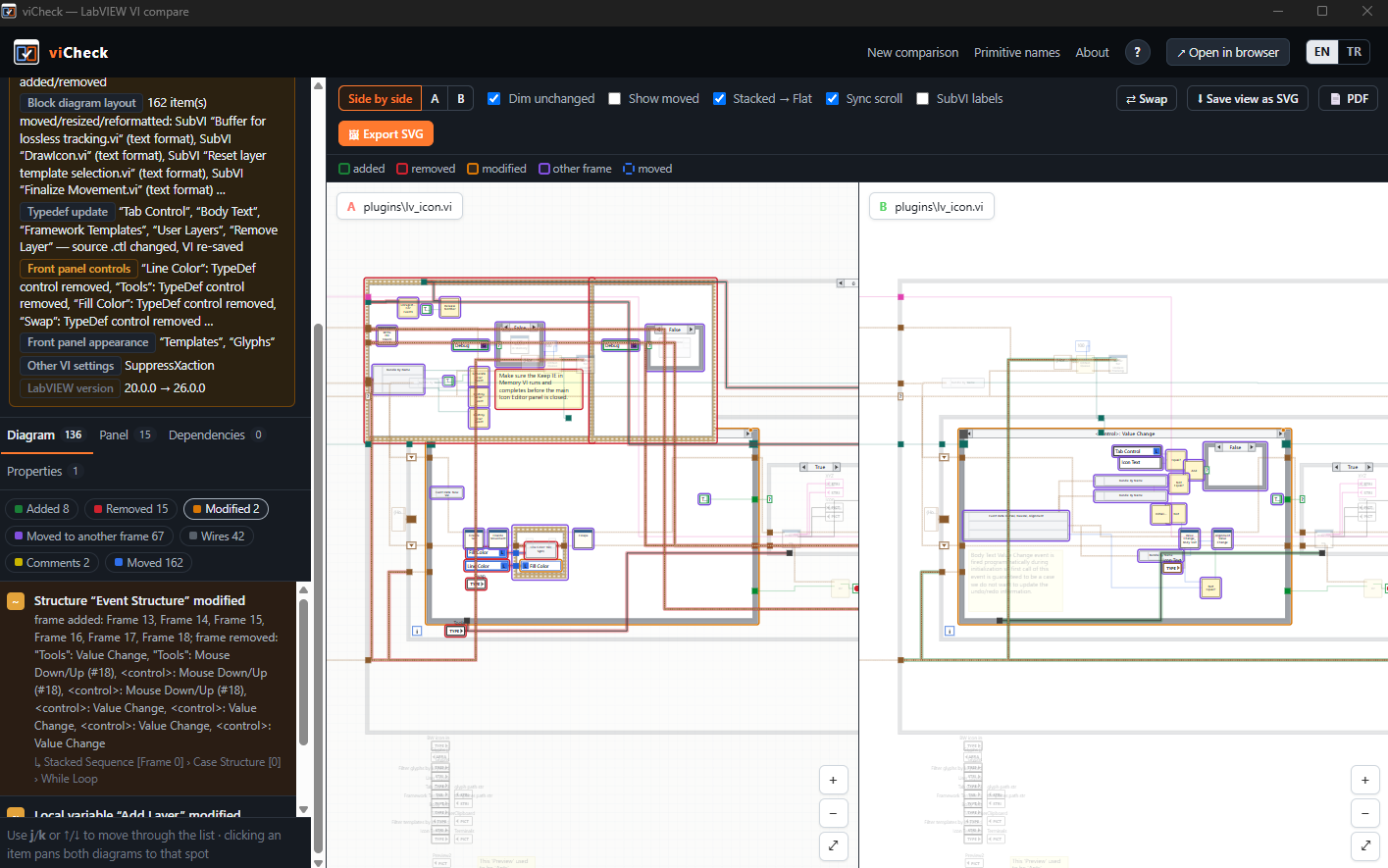Open the Dependencies tab
This screenshot has width=1388, height=868.
[217, 434]
